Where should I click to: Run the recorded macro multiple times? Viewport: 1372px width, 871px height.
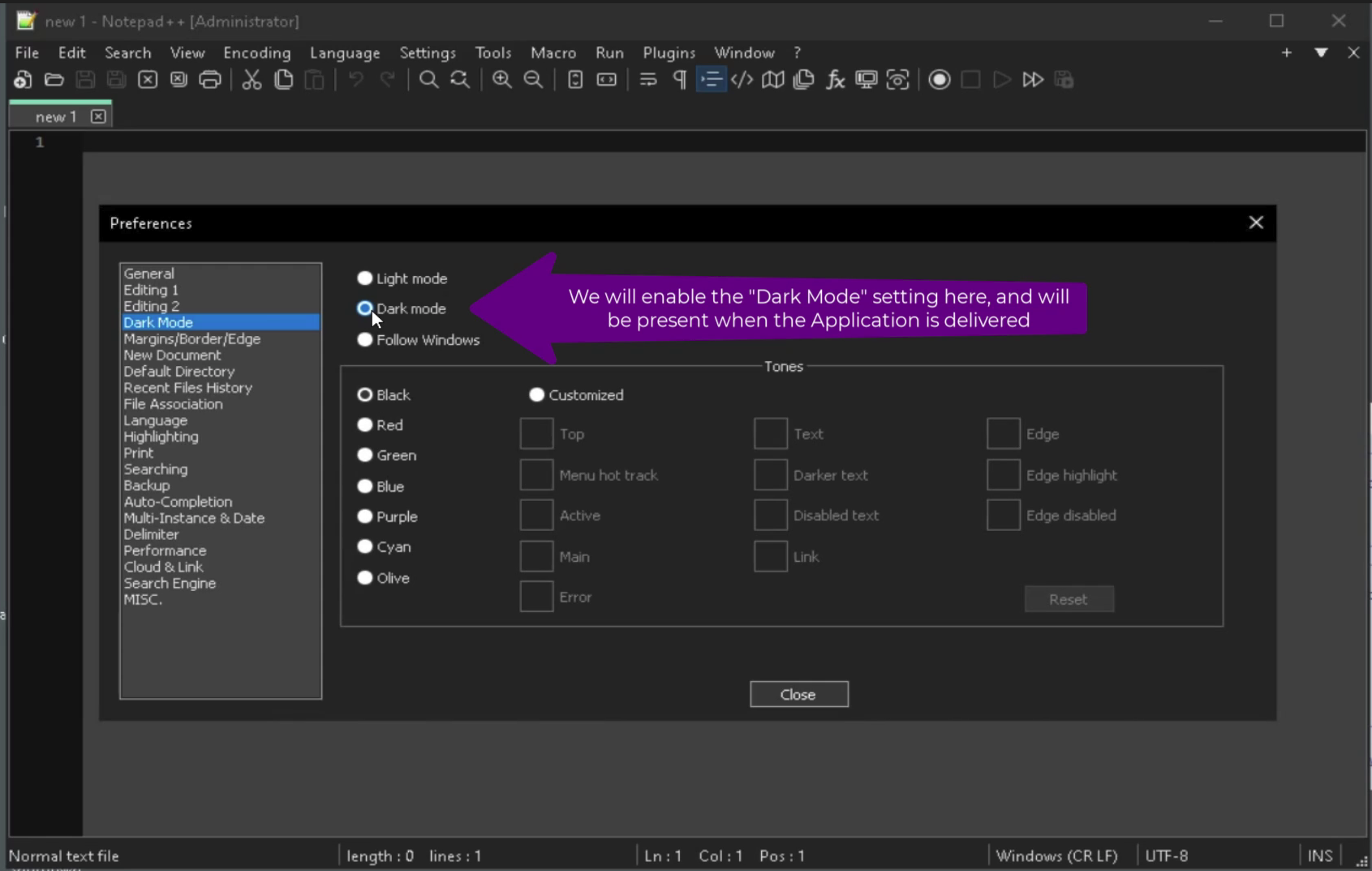point(1034,80)
